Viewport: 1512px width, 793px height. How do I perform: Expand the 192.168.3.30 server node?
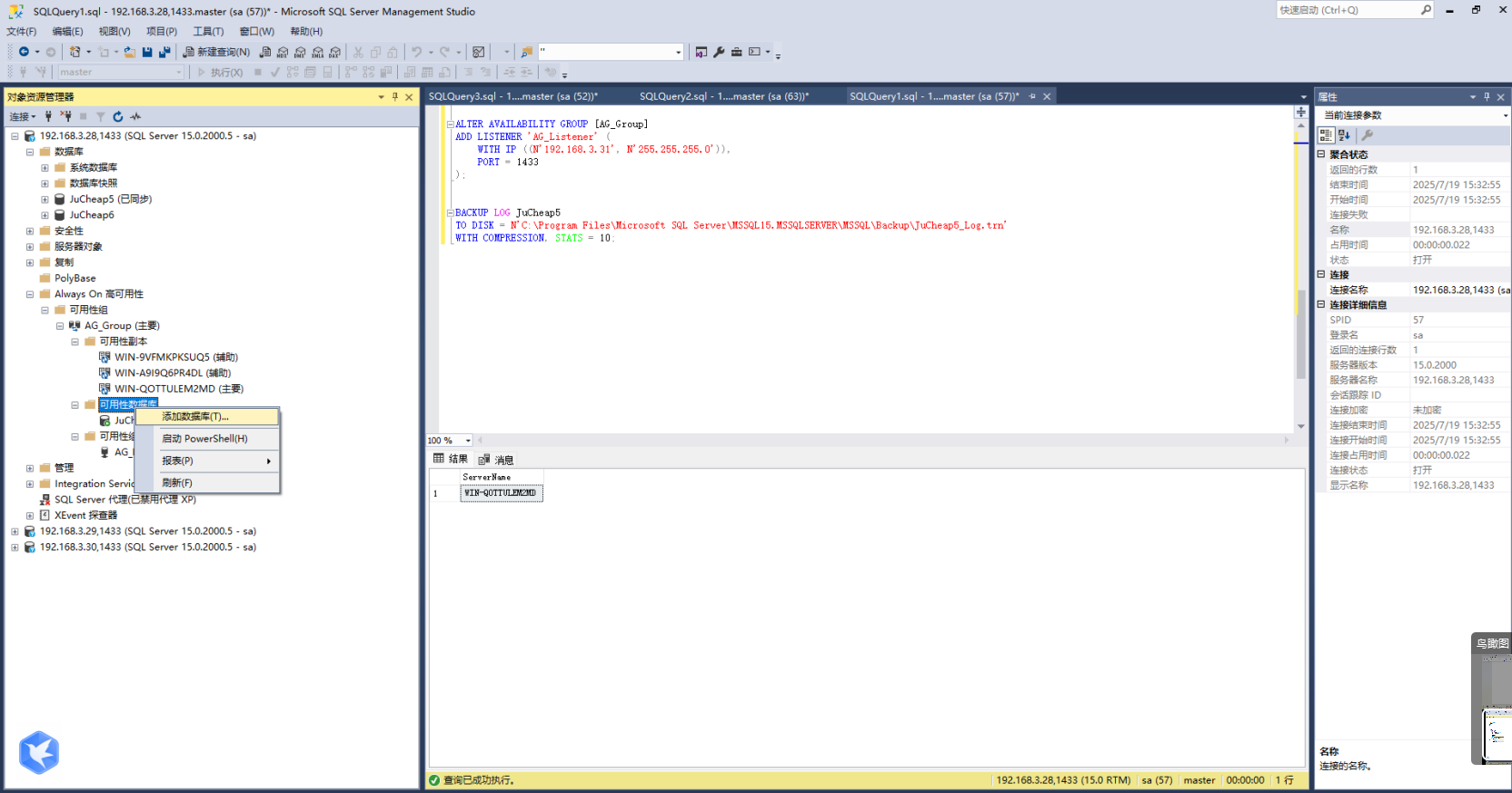(15, 548)
